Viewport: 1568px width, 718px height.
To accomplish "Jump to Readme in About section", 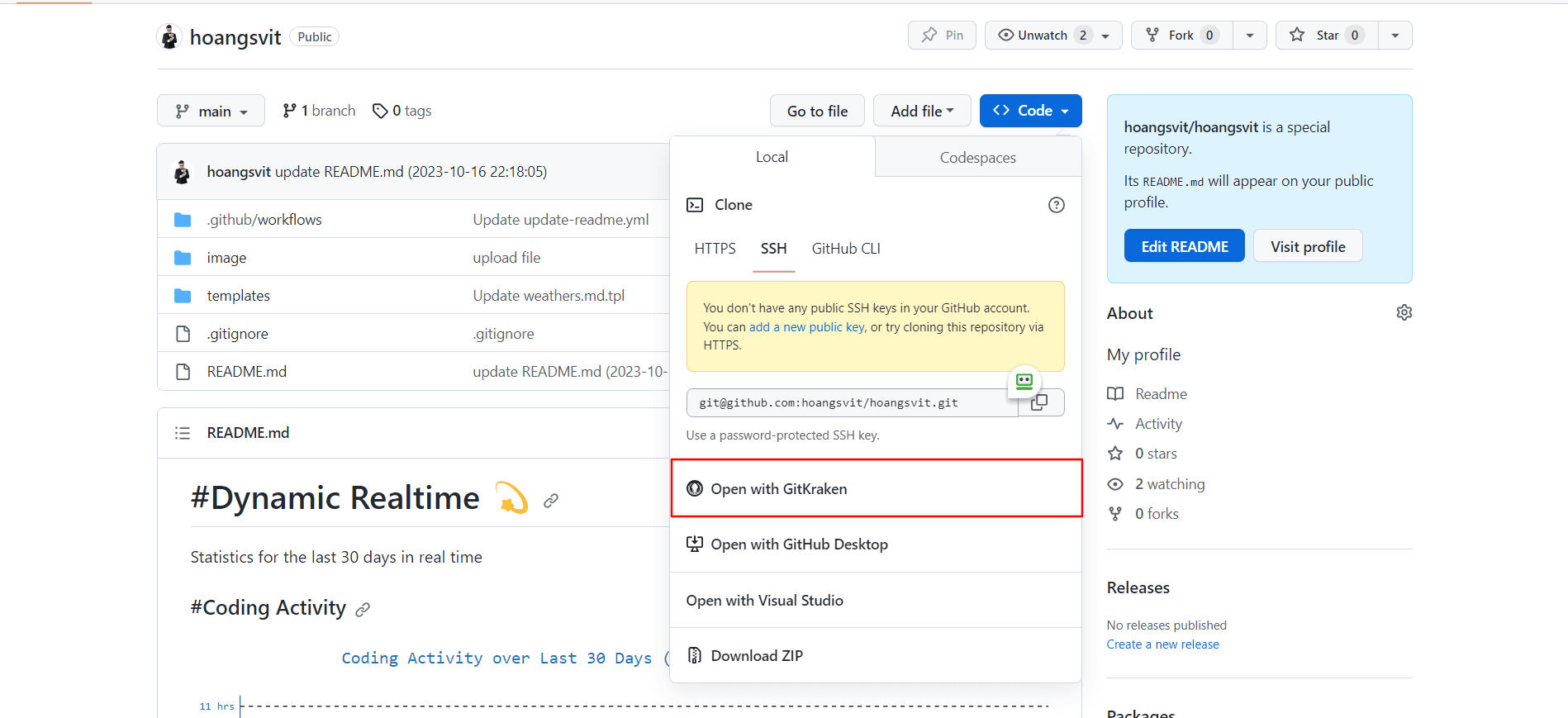I will (x=1147, y=394).
